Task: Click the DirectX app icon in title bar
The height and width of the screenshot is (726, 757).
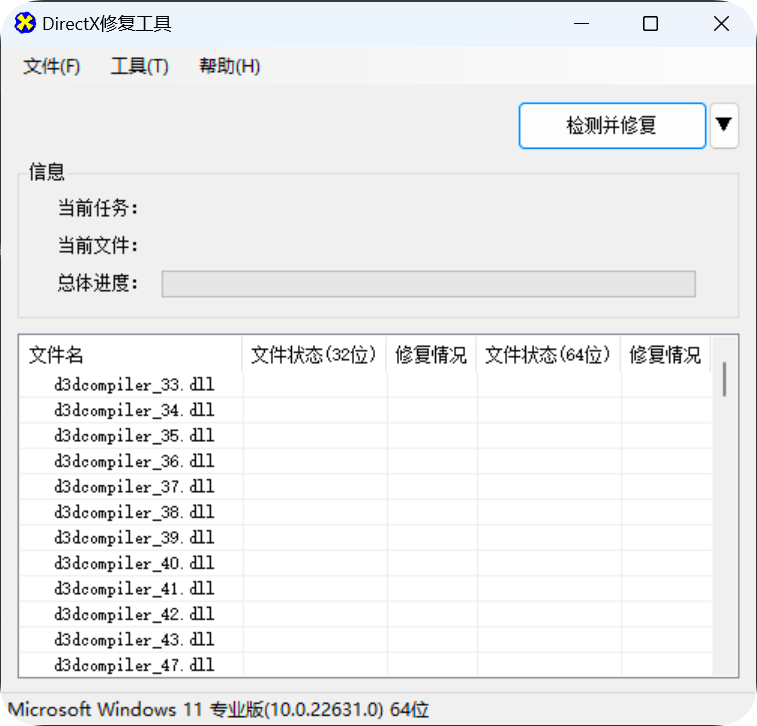Action: 25,24
